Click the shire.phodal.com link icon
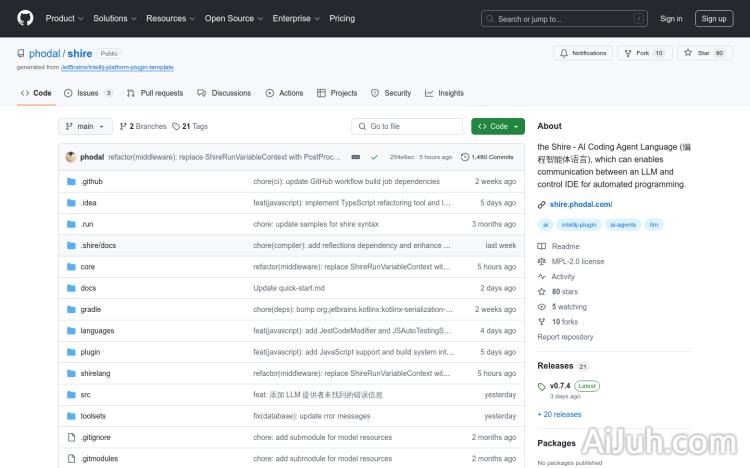The width and height of the screenshot is (750, 468). (542, 204)
